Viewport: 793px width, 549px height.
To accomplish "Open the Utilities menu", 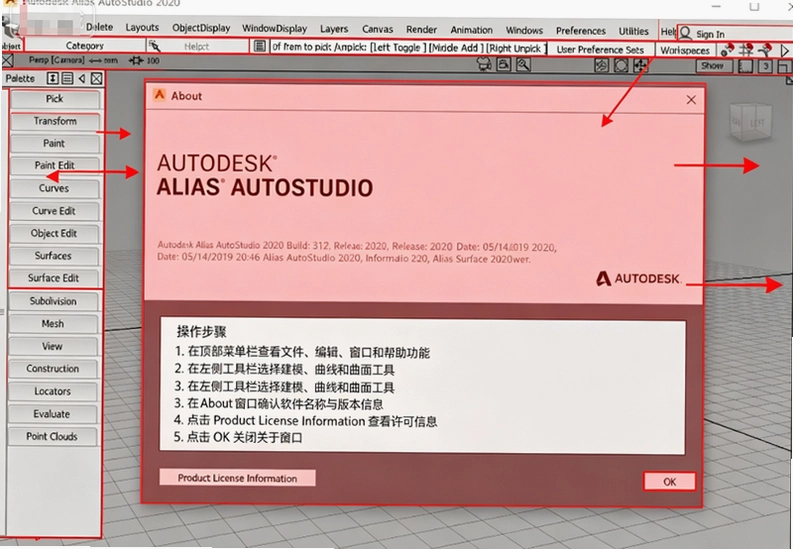I will (x=634, y=31).
